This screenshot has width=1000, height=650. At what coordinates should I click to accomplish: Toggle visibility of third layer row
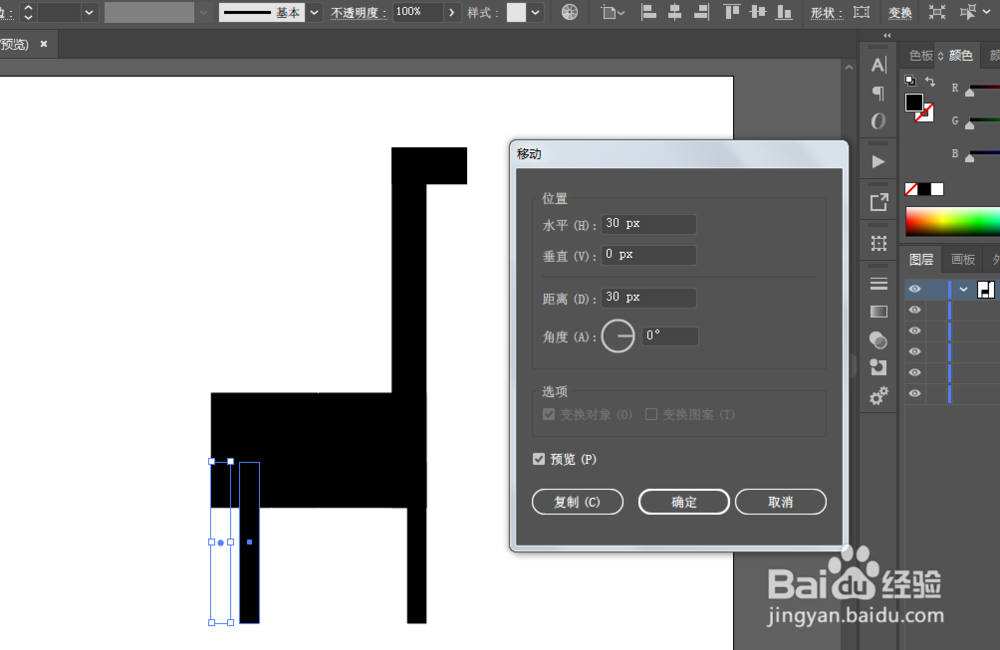915,330
